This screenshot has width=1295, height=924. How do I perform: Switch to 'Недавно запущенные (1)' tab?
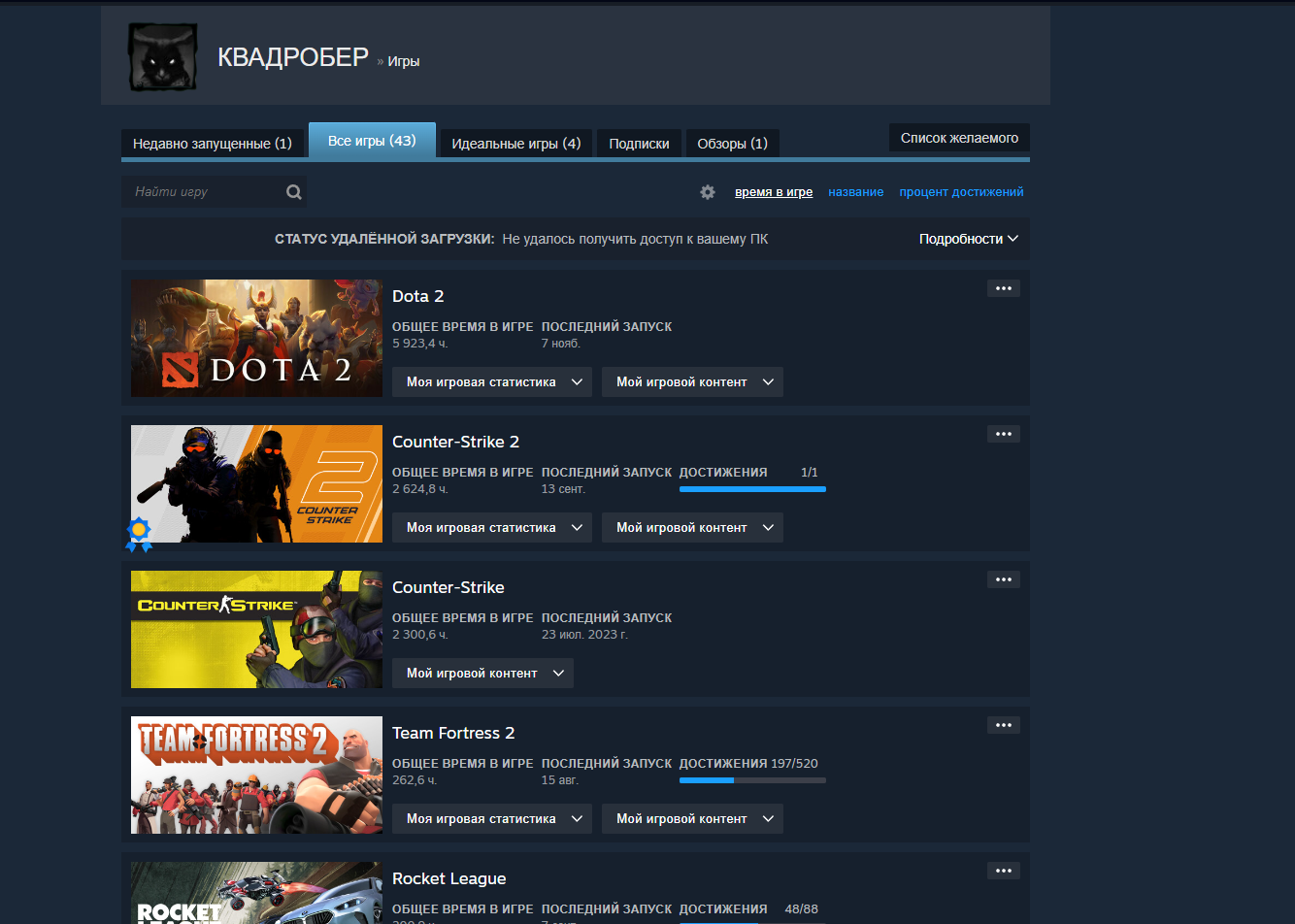coord(213,144)
